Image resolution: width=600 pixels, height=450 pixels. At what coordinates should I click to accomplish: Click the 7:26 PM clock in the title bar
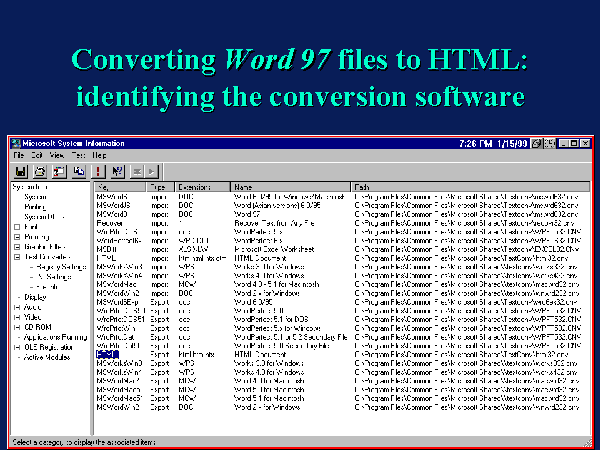pyautogui.click(x=475, y=143)
